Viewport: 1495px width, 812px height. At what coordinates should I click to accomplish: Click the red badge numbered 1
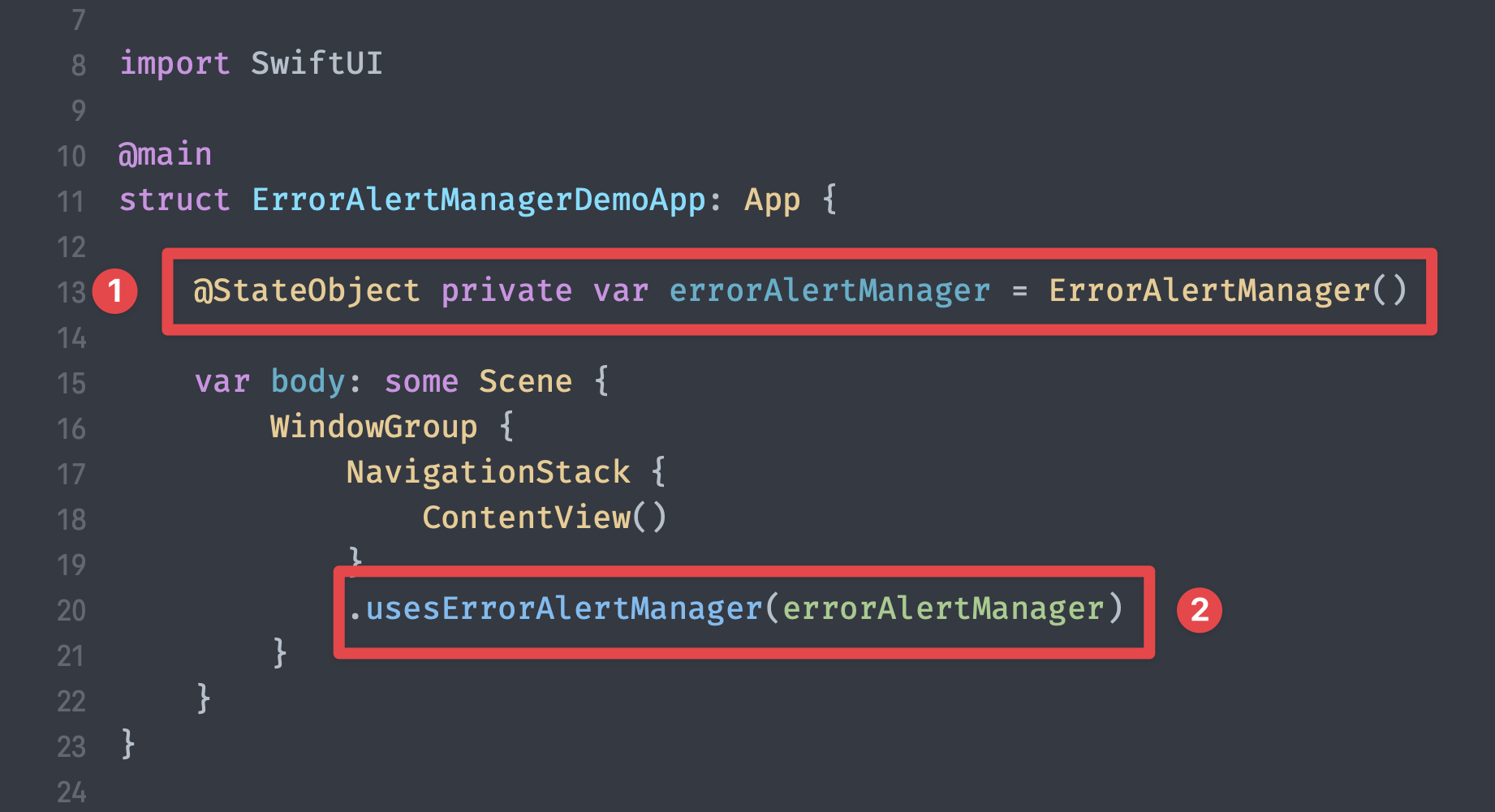(115, 291)
